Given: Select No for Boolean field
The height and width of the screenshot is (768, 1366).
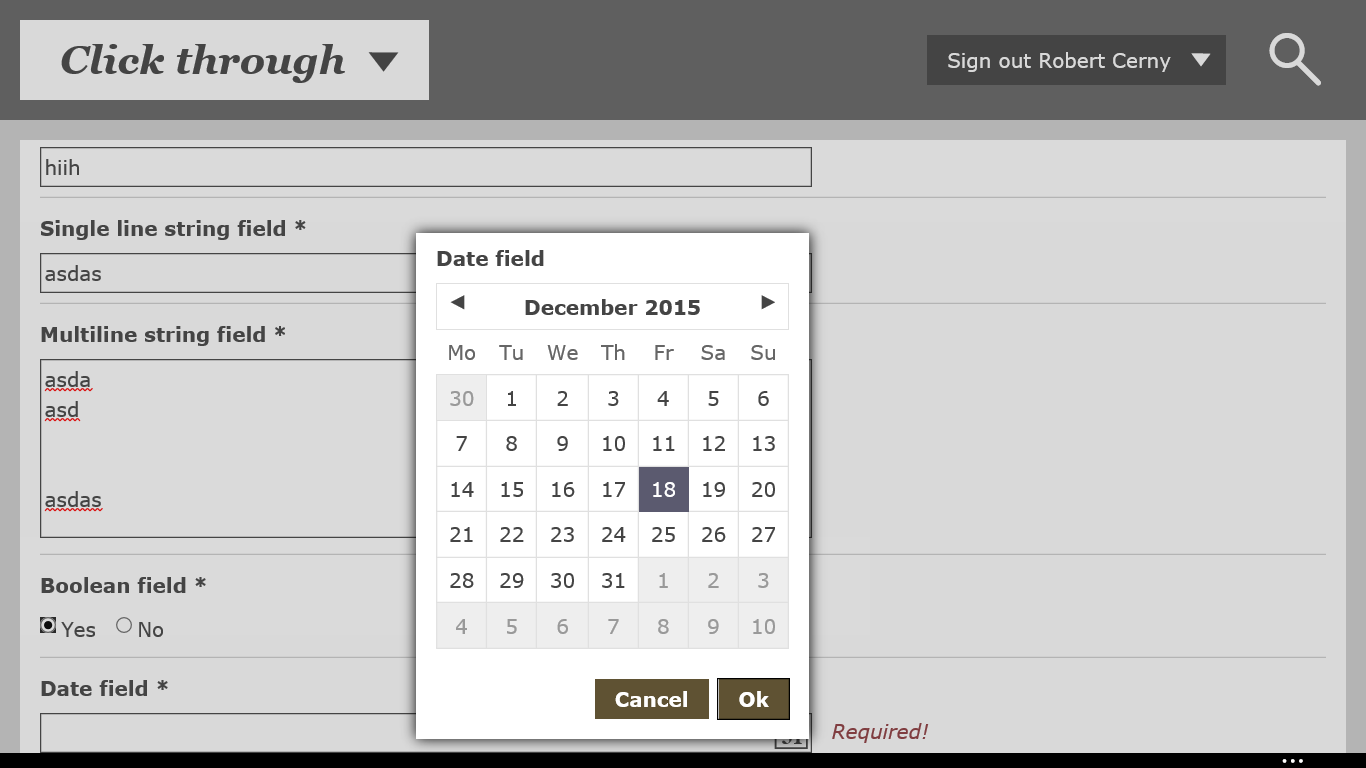Looking at the screenshot, I should (x=124, y=626).
